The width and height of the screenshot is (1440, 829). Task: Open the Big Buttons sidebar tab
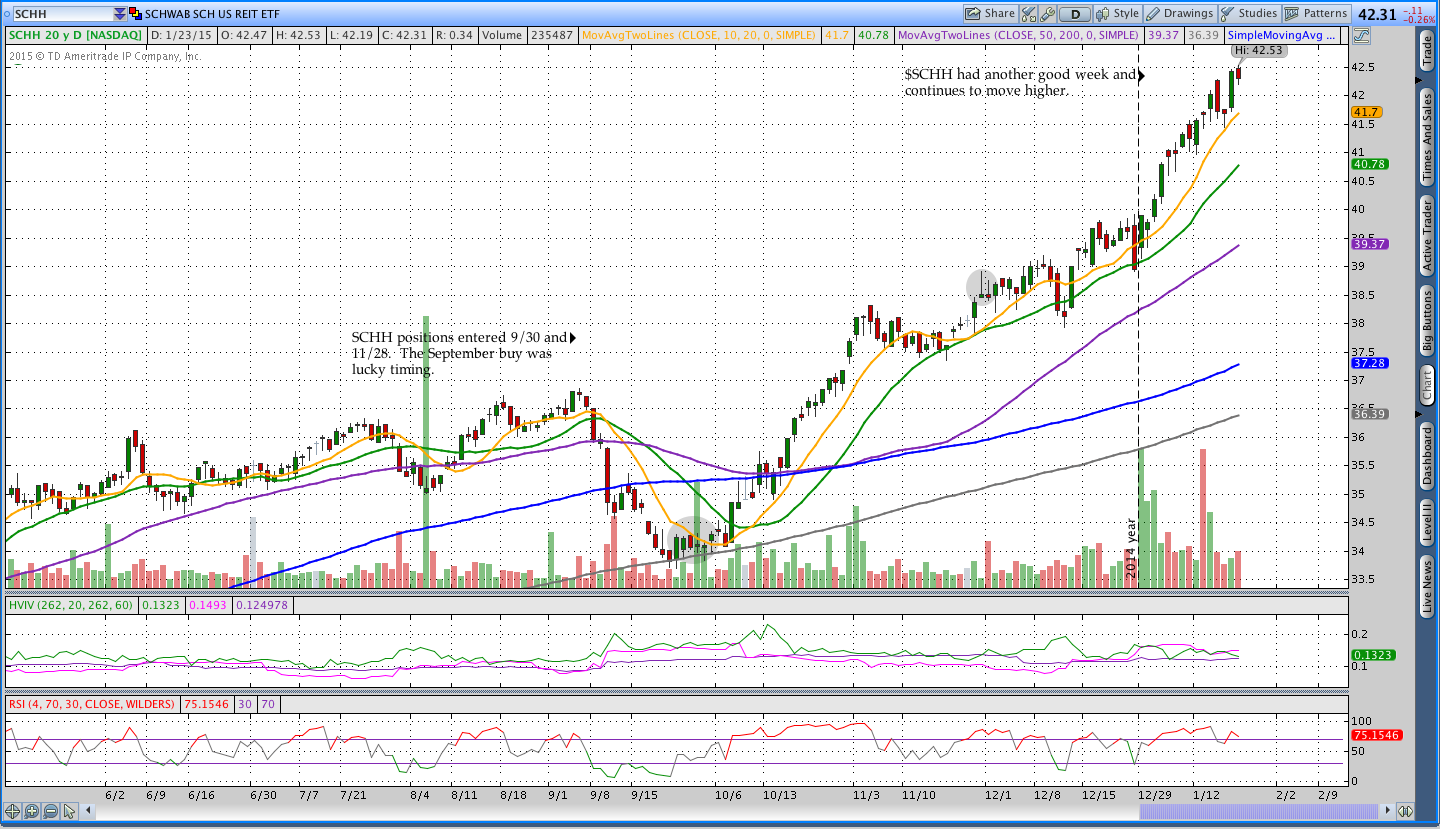[1427, 320]
